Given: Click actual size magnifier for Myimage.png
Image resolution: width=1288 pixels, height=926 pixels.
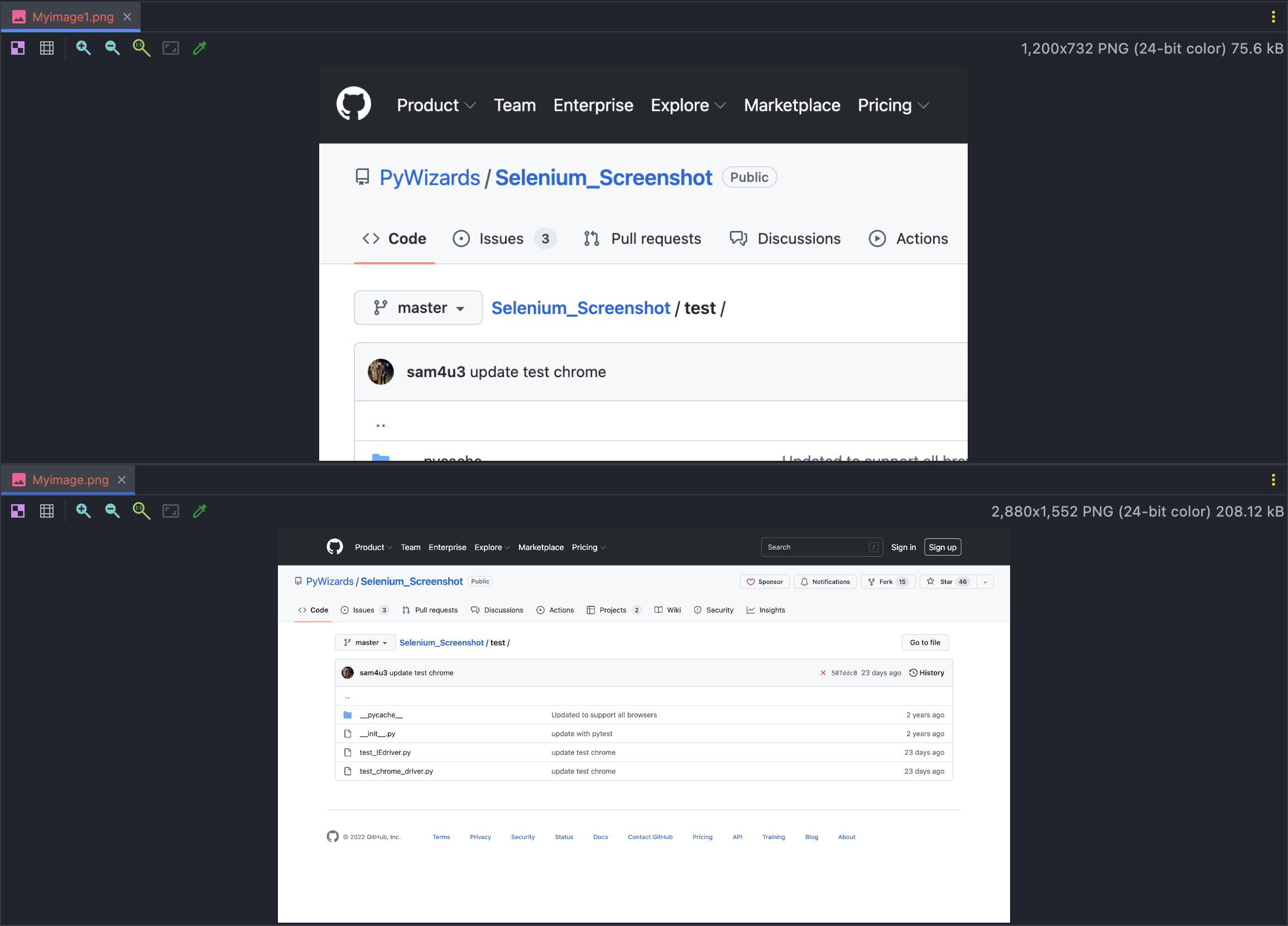Looking at the screenshot, I should 141,511.
